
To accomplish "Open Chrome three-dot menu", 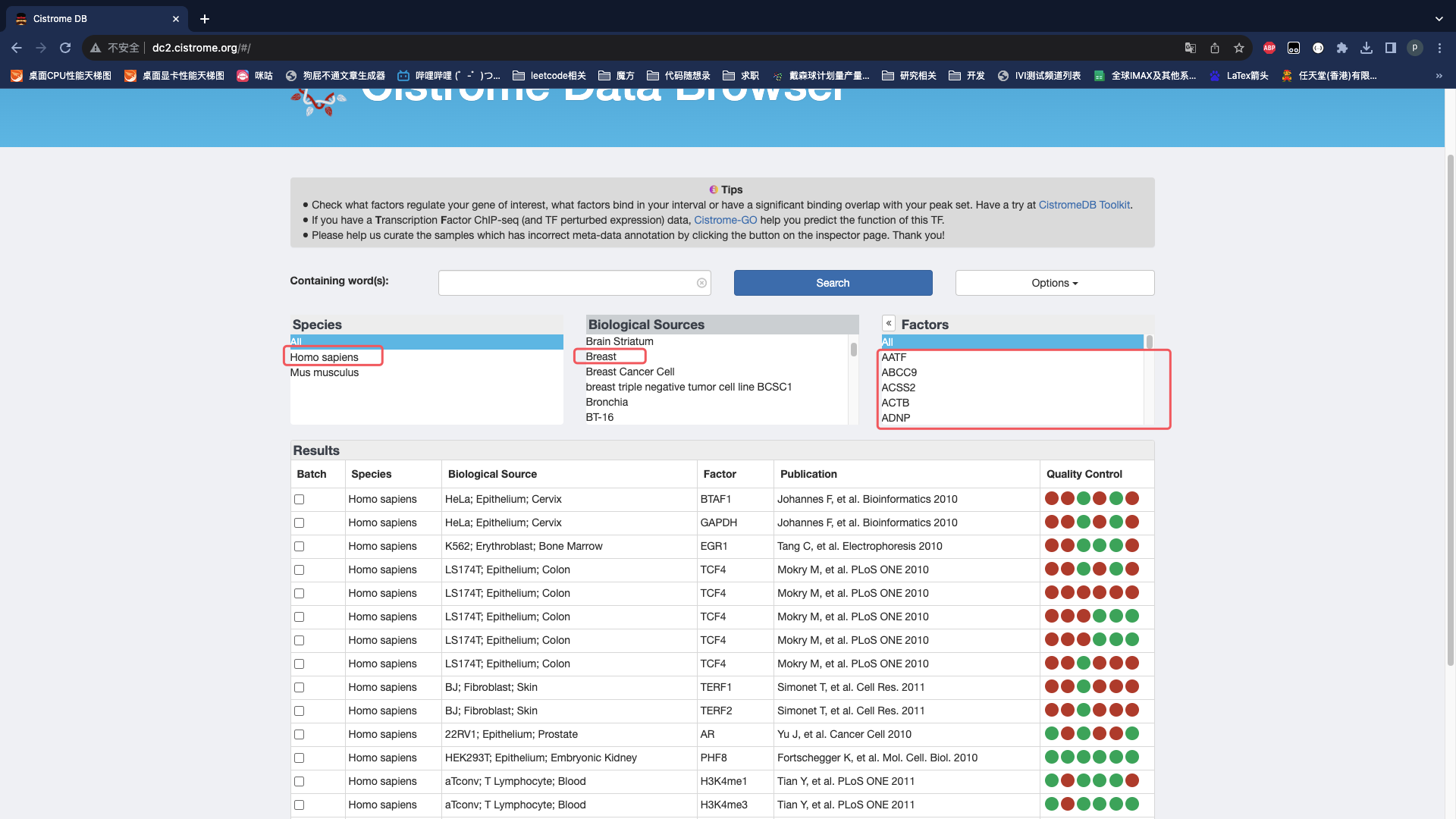I will point(1439,48).
